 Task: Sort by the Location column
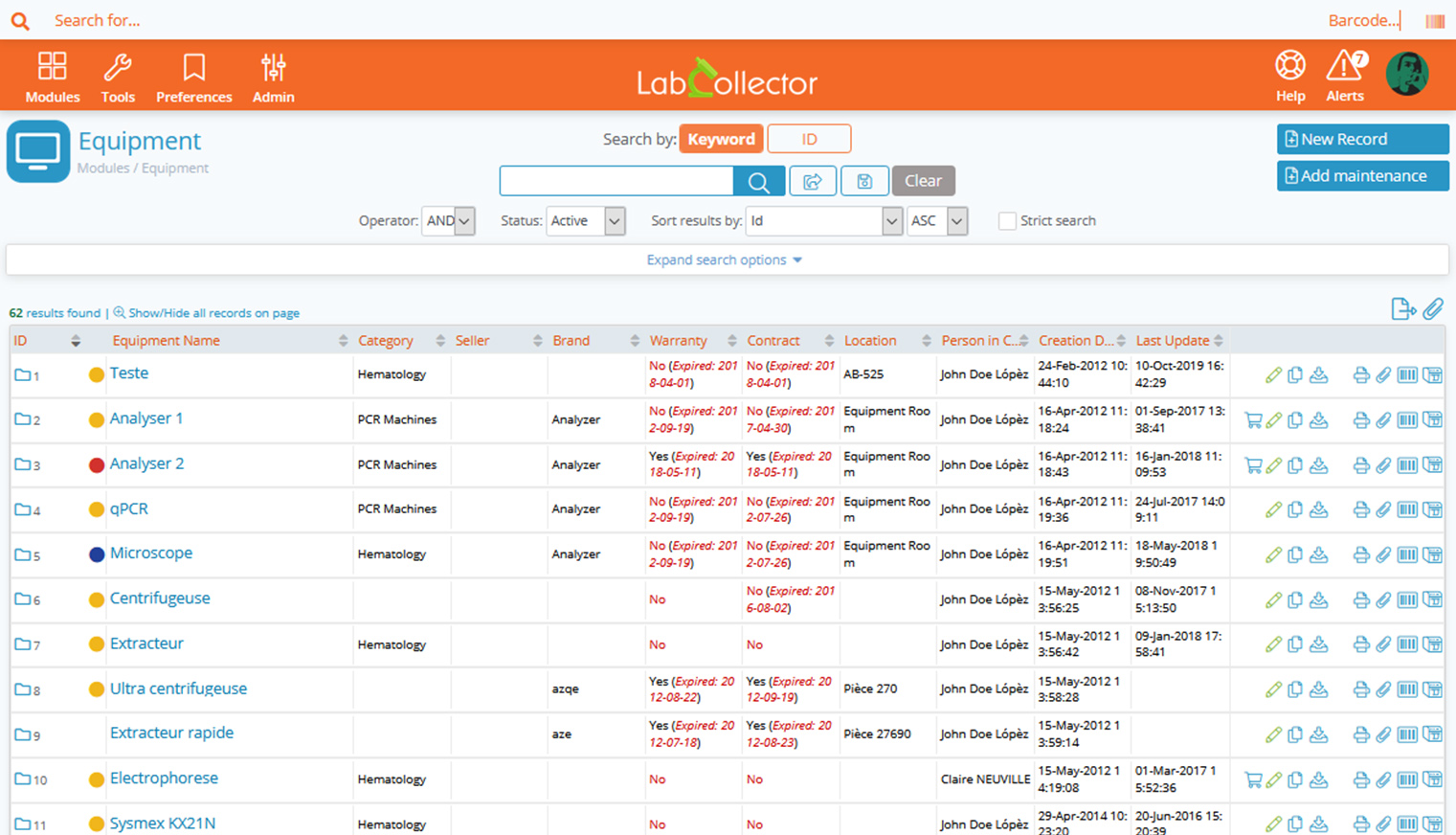870,341
